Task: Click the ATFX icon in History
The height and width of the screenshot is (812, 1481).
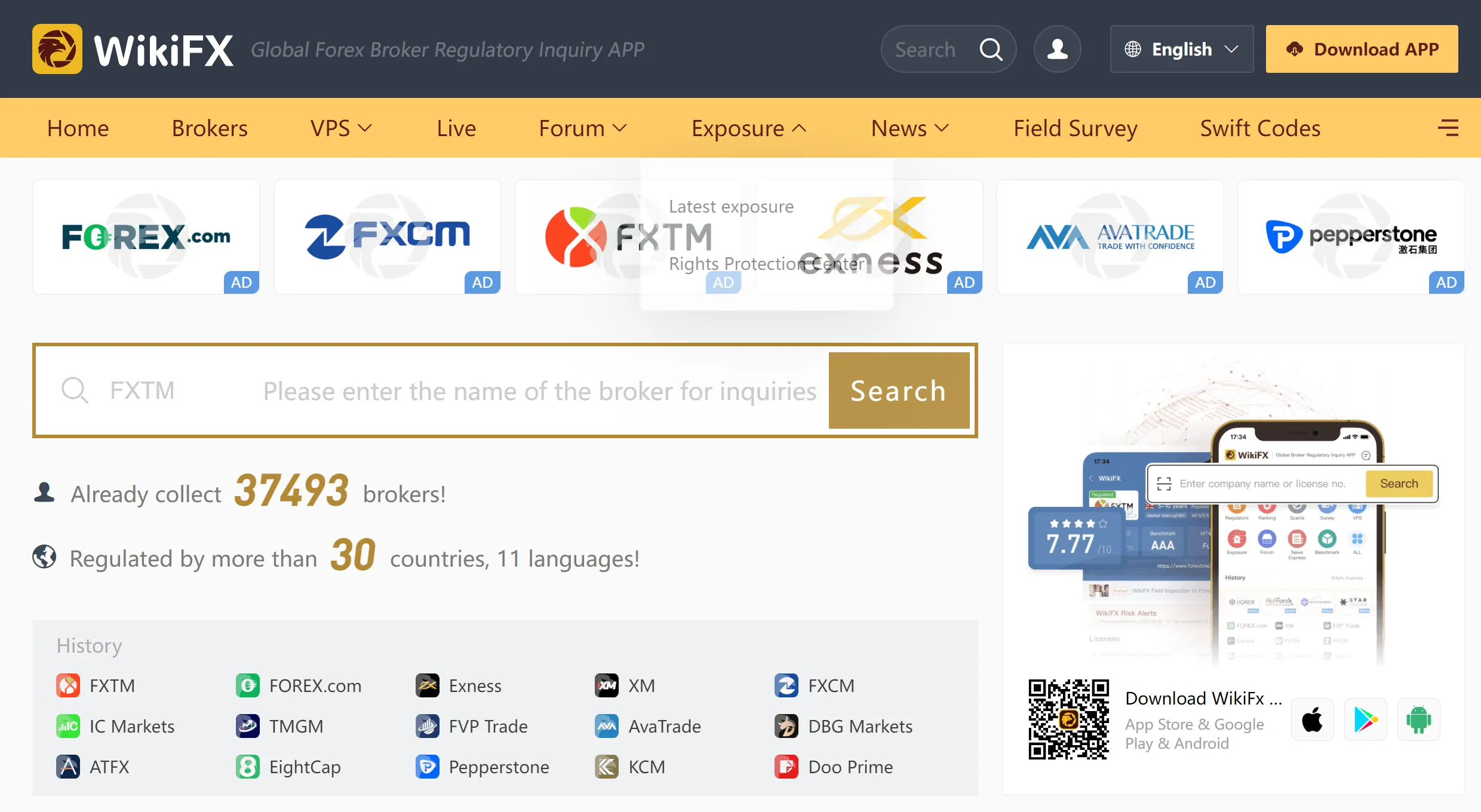Action: (68, 767)
